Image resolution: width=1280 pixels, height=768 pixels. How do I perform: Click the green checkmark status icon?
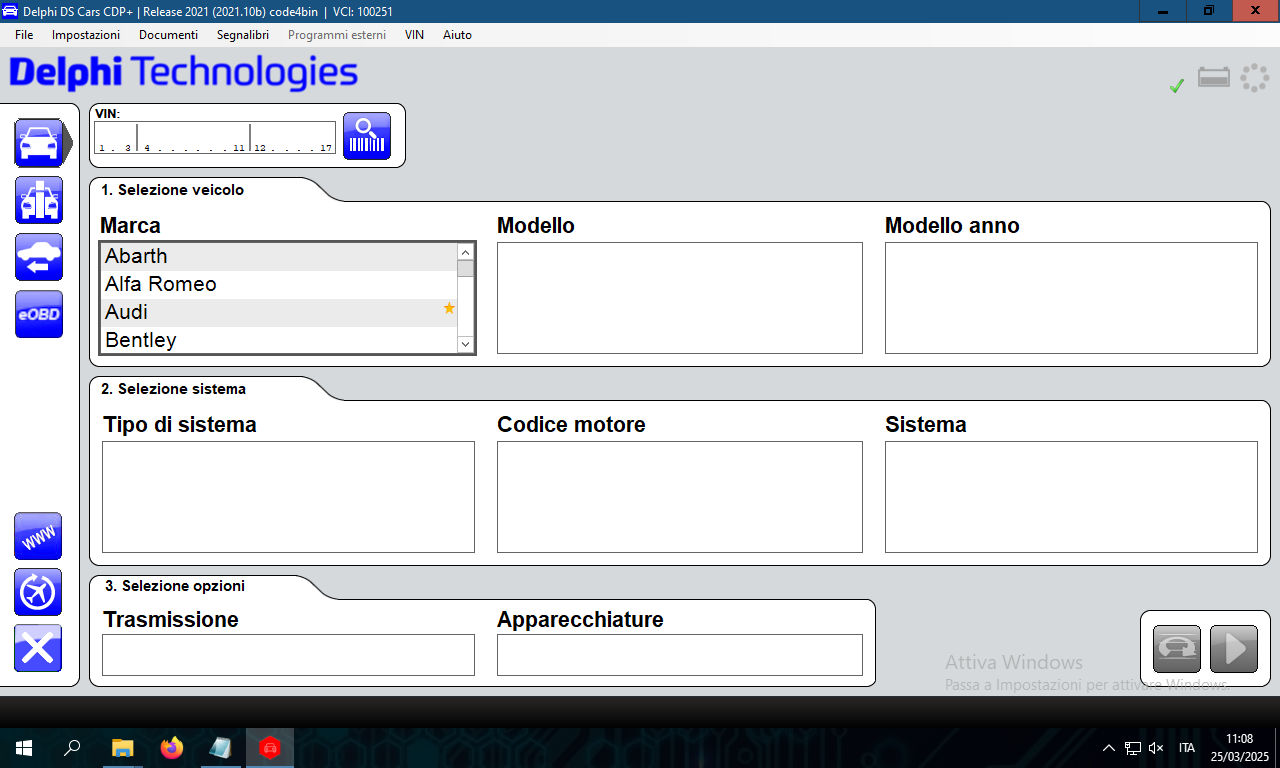pos(1177,86)
